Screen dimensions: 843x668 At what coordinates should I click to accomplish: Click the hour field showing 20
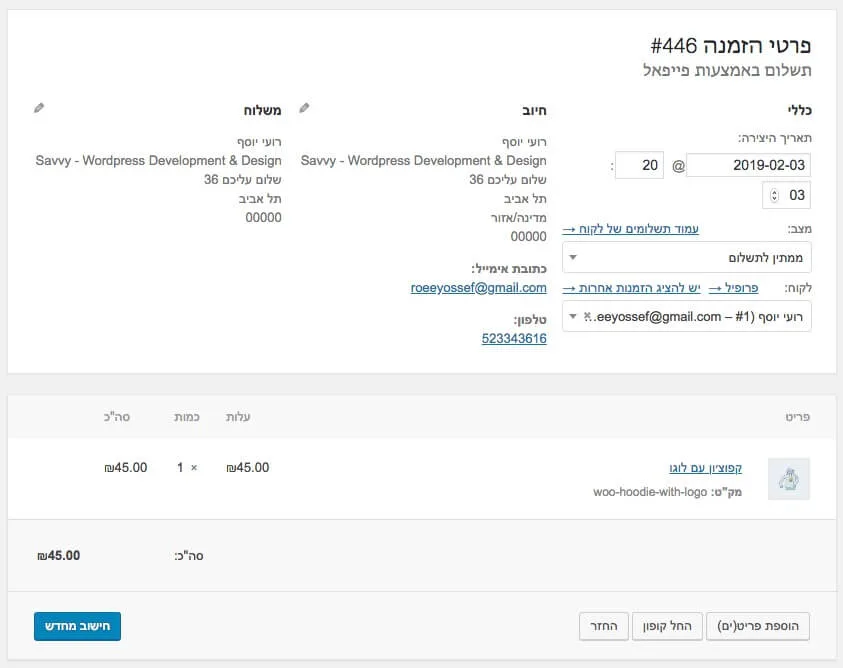coord(639,165)
